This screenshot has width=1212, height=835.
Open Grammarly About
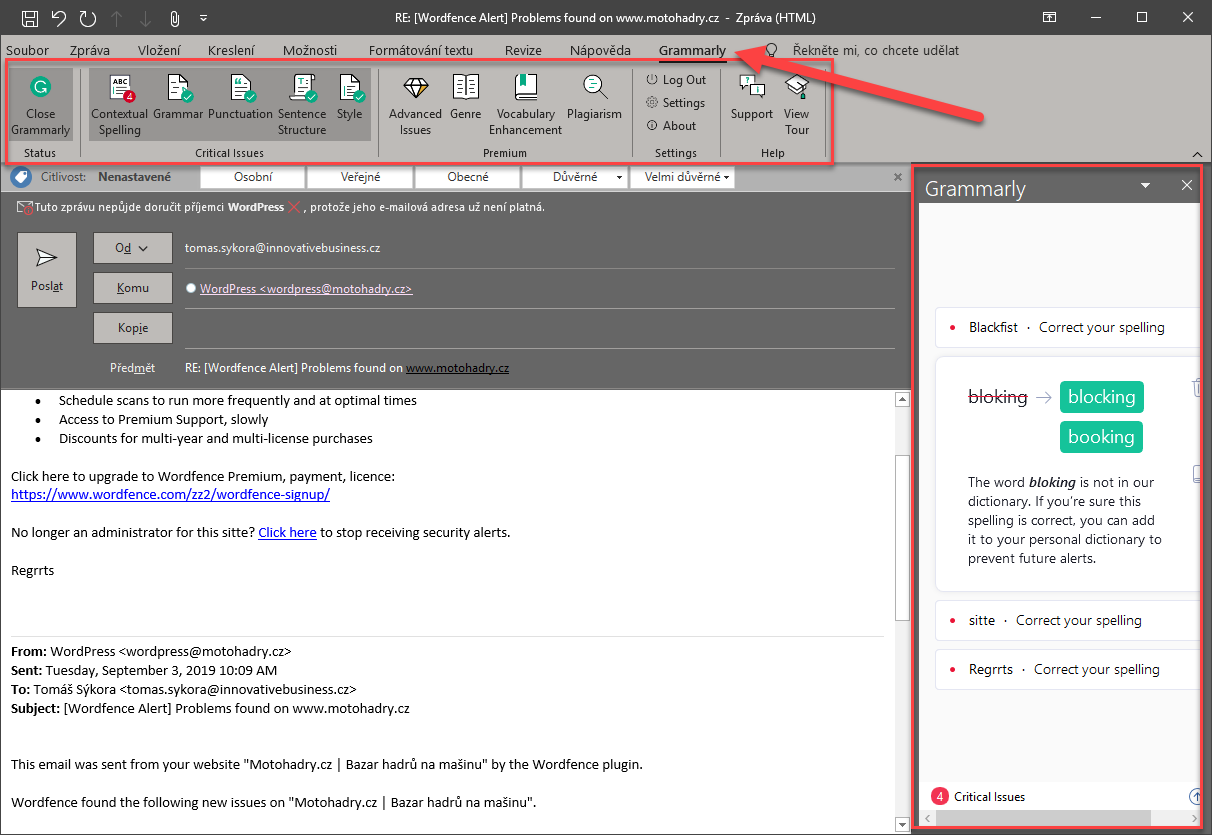click(x=671, y=126)
